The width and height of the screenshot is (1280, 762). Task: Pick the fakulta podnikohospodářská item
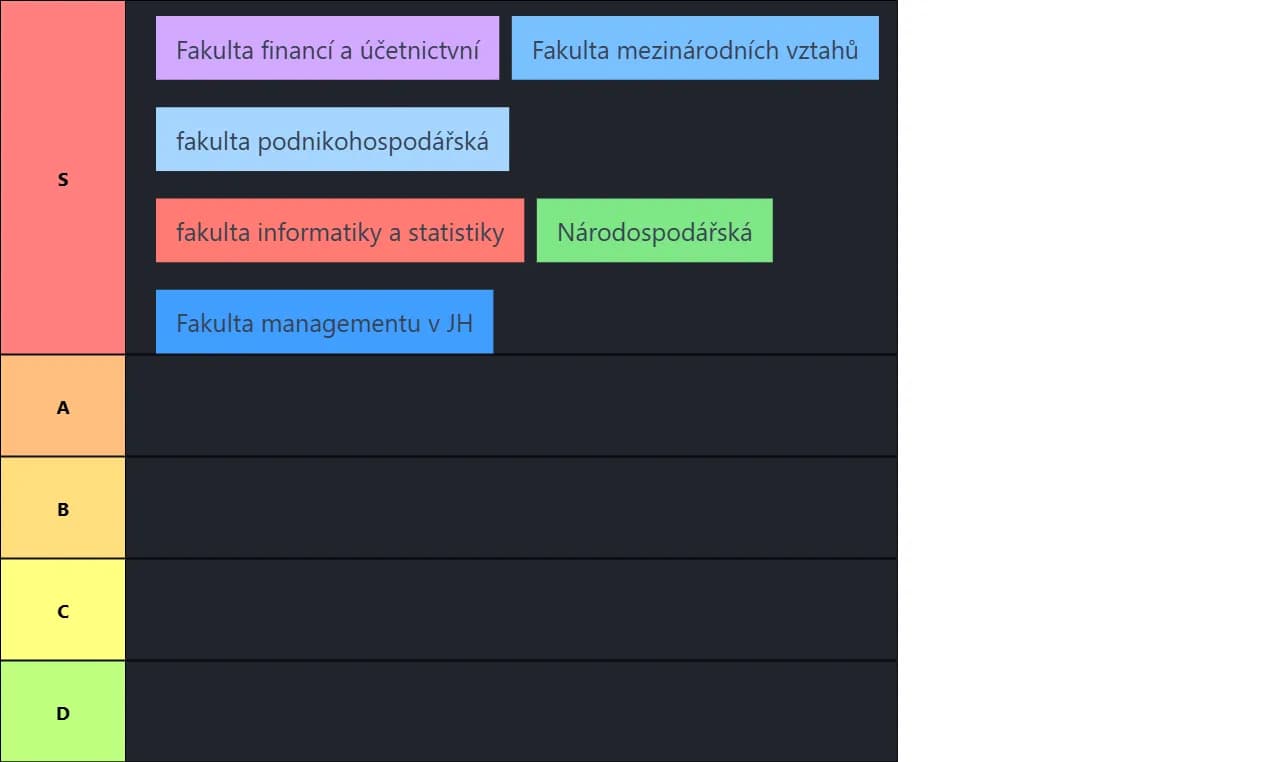click(x=332, y=139)
